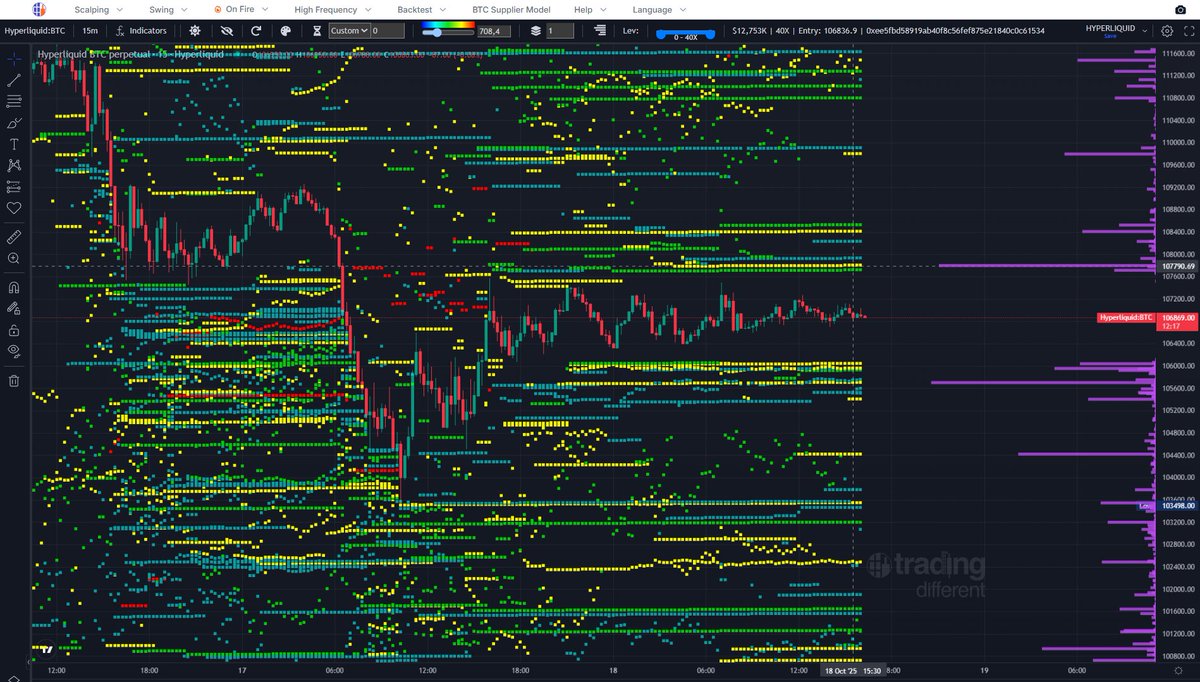Viewport: 1200px width, 682px height.
Task: Click the 111600.00 price axis label
Action: click(x=1177, y=53)
